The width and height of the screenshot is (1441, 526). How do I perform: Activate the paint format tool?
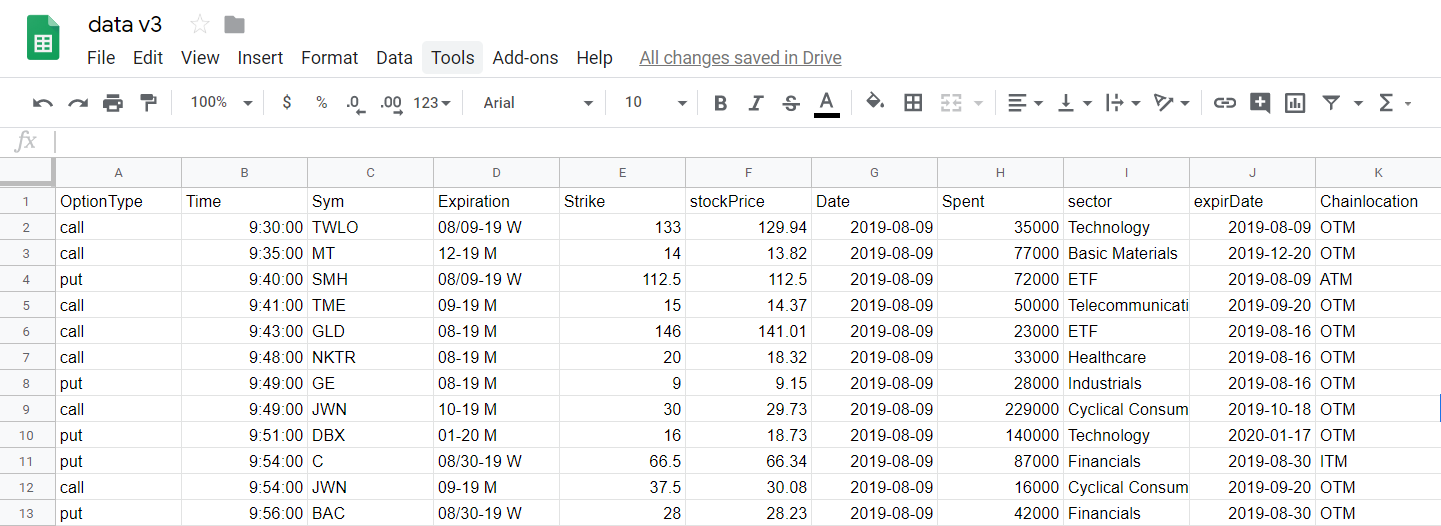pos(148,102)
